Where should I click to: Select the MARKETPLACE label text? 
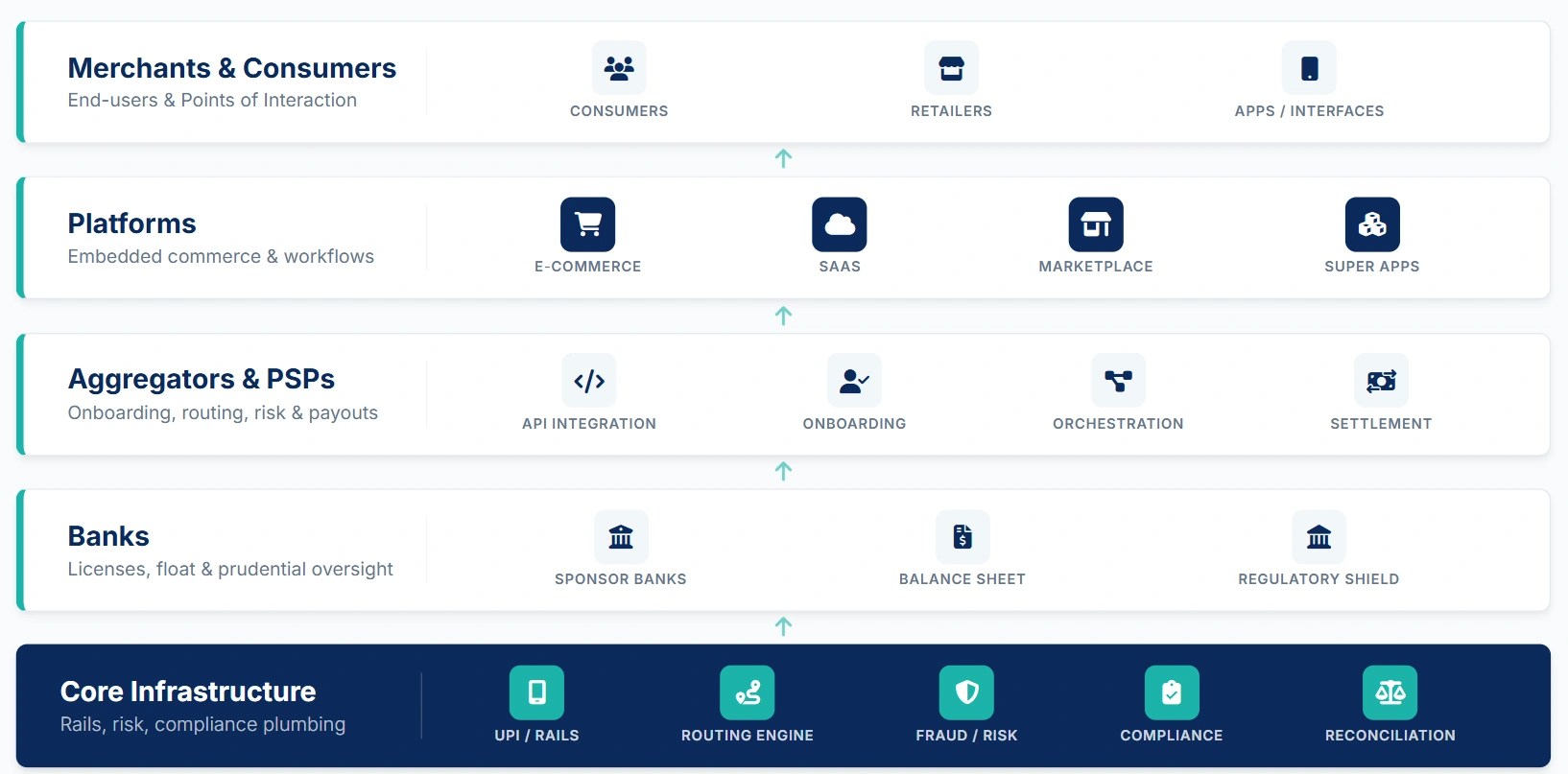1096,267
